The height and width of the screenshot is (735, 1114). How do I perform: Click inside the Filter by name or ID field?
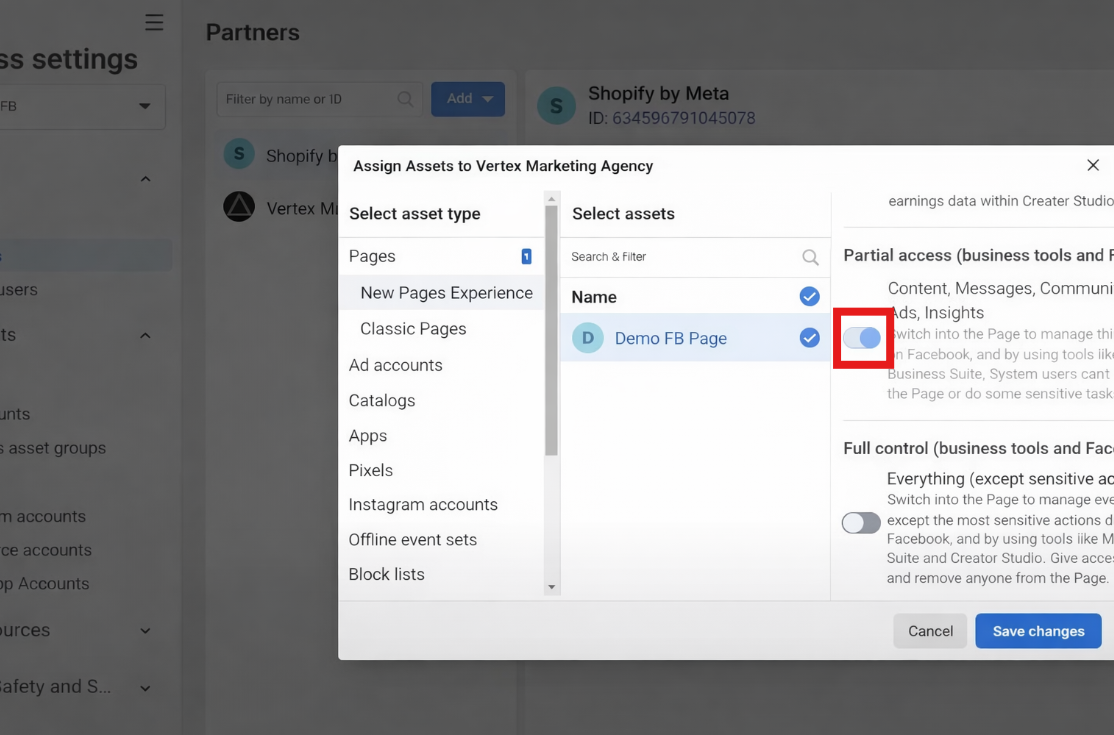point(300,99)
